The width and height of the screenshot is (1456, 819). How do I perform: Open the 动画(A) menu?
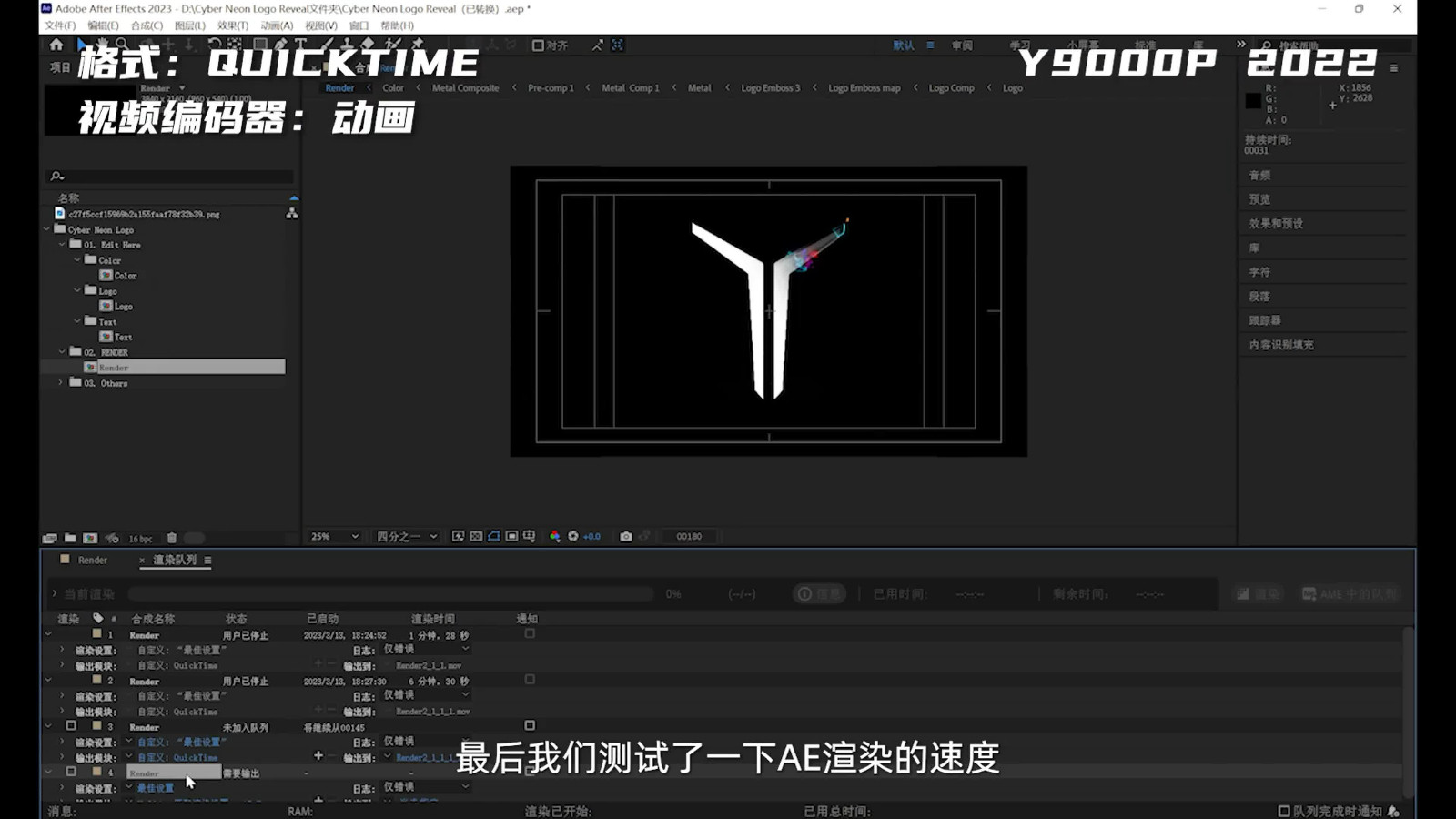point(277,25)
